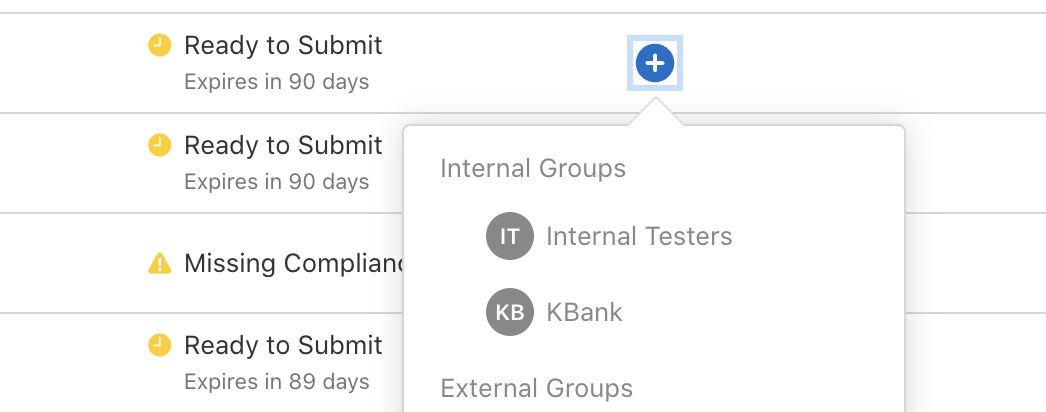Click empty space right of the KBank entry
1046x412 pixels.
tap(760, 312)
